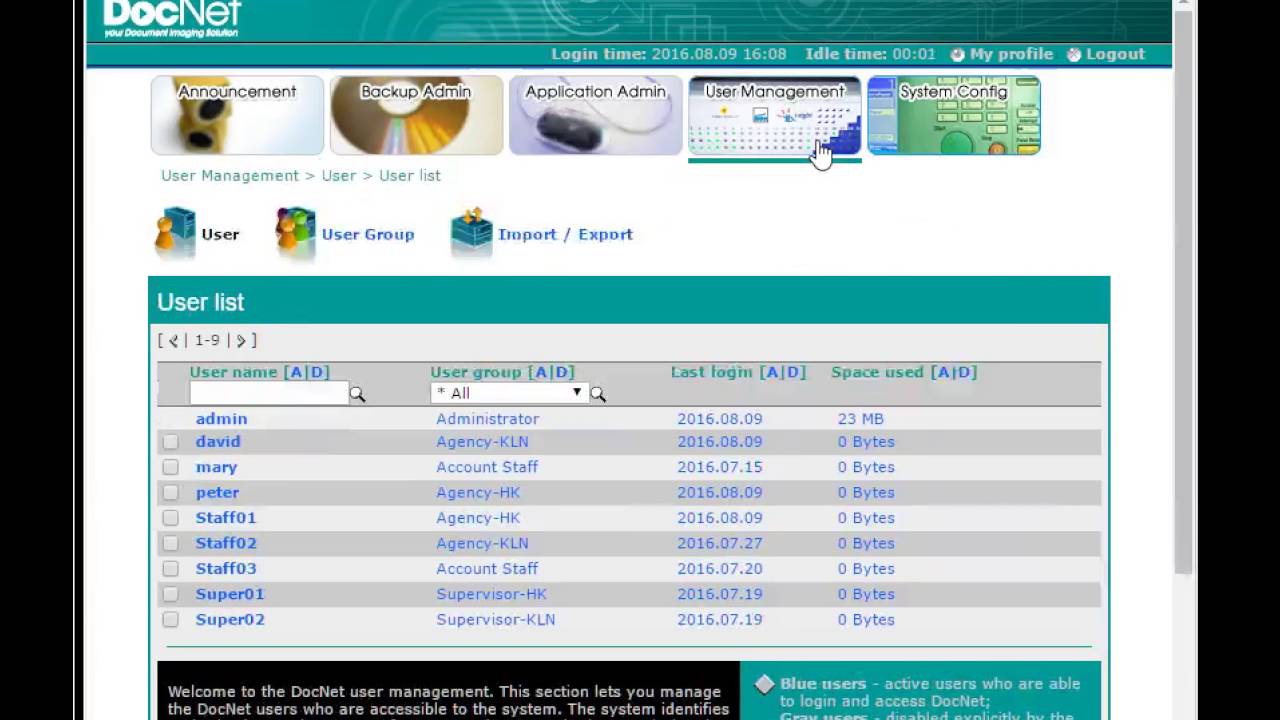The height and width of the screenshot is (720, 1280).
Task: Click Account Staff group for mary
Action: [x=487, y=467]
